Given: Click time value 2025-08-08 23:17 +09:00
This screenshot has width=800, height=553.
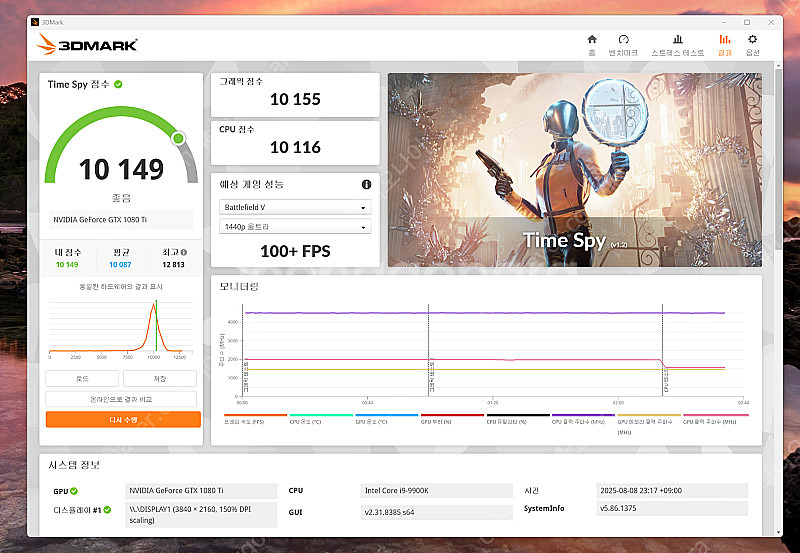Looking at the screenshot, I should coord(672,490).
